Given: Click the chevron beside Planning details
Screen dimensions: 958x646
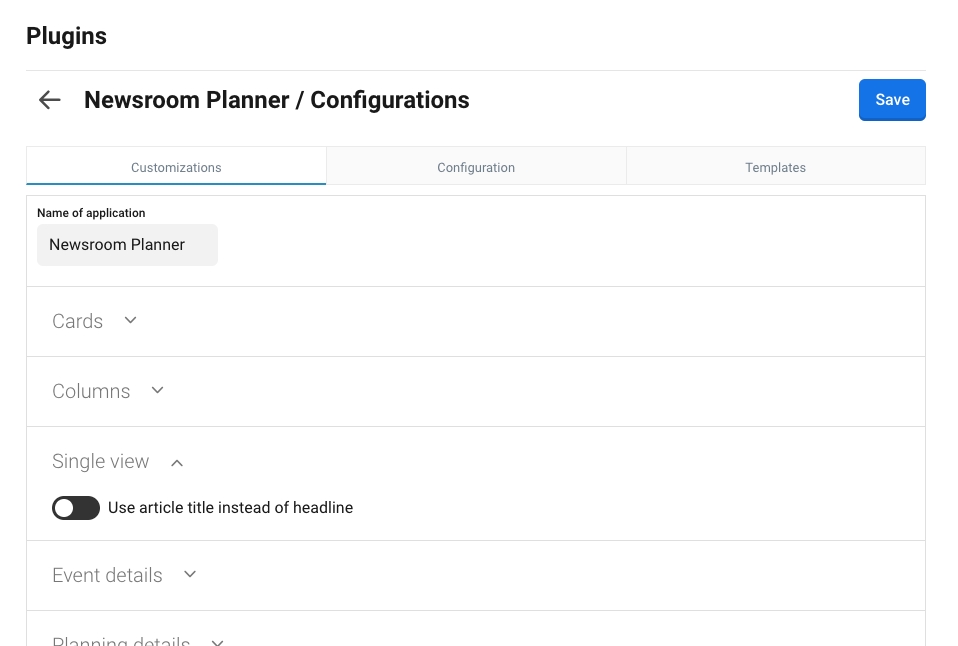Looking at the screenshot, I should pos(218,641).
